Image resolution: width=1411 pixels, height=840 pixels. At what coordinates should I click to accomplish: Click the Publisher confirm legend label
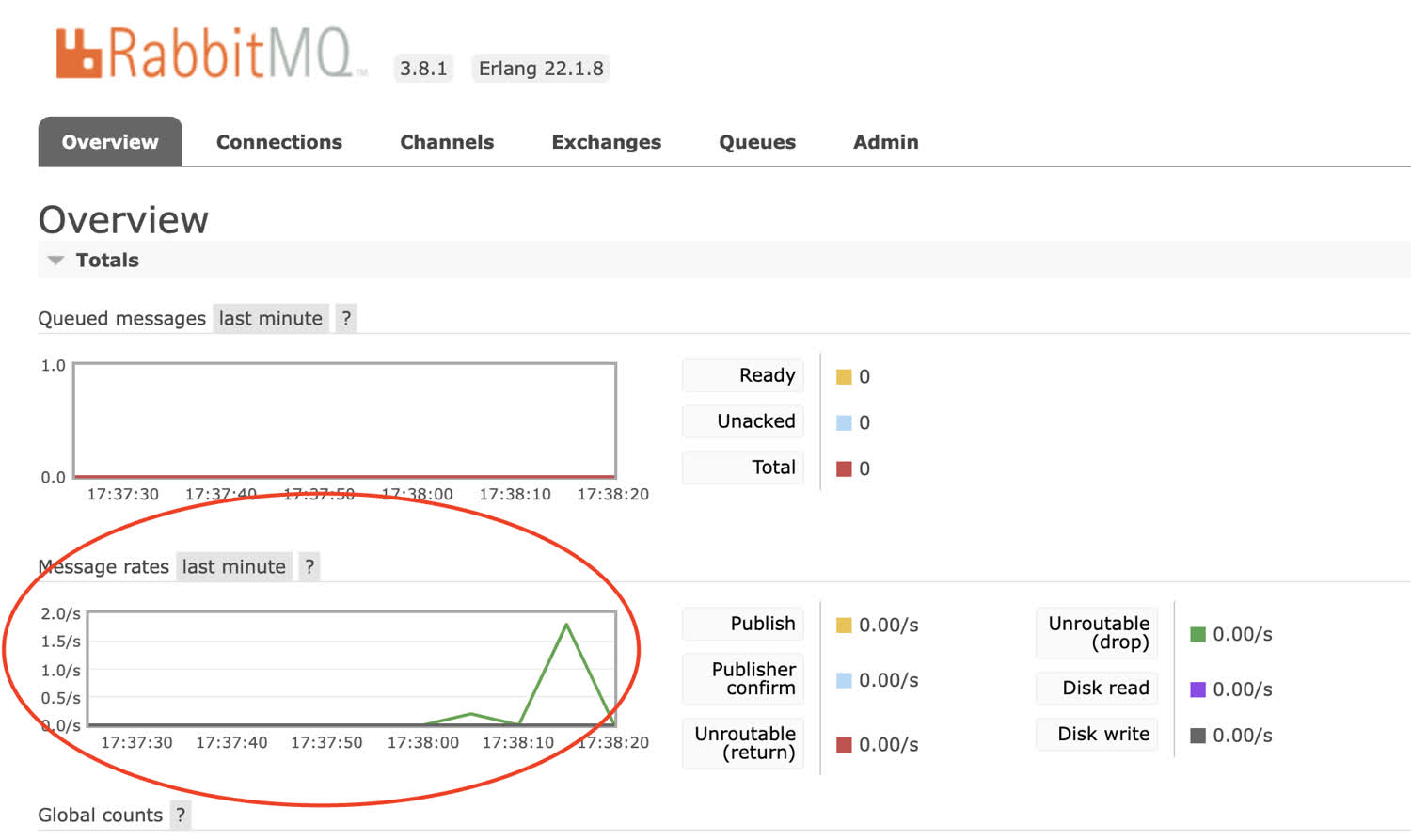tap(743, 679)
